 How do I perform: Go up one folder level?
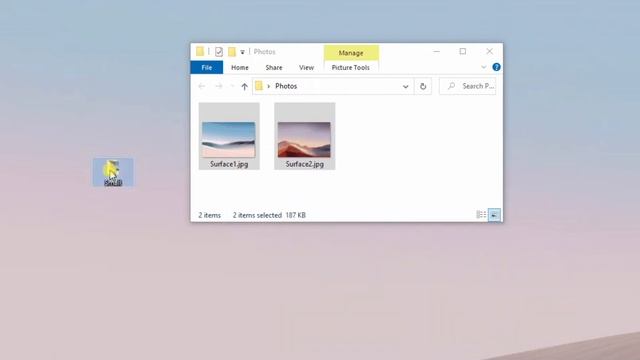[244, 86]
